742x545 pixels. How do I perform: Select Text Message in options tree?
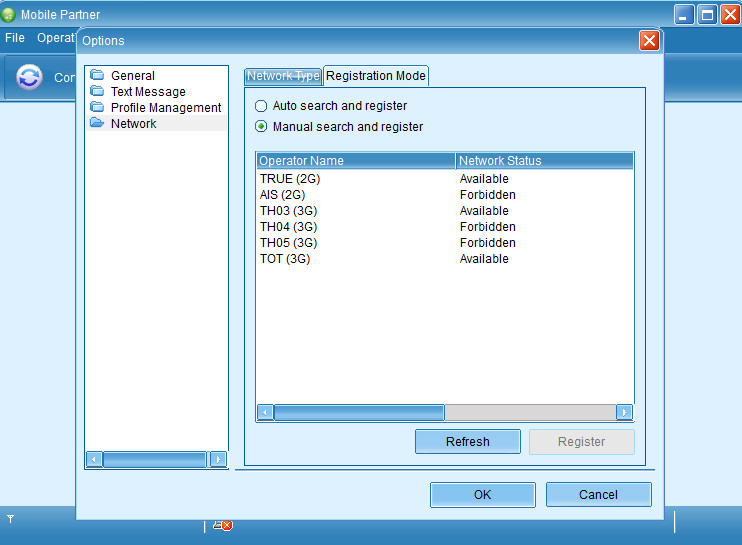tap(148, 92)
